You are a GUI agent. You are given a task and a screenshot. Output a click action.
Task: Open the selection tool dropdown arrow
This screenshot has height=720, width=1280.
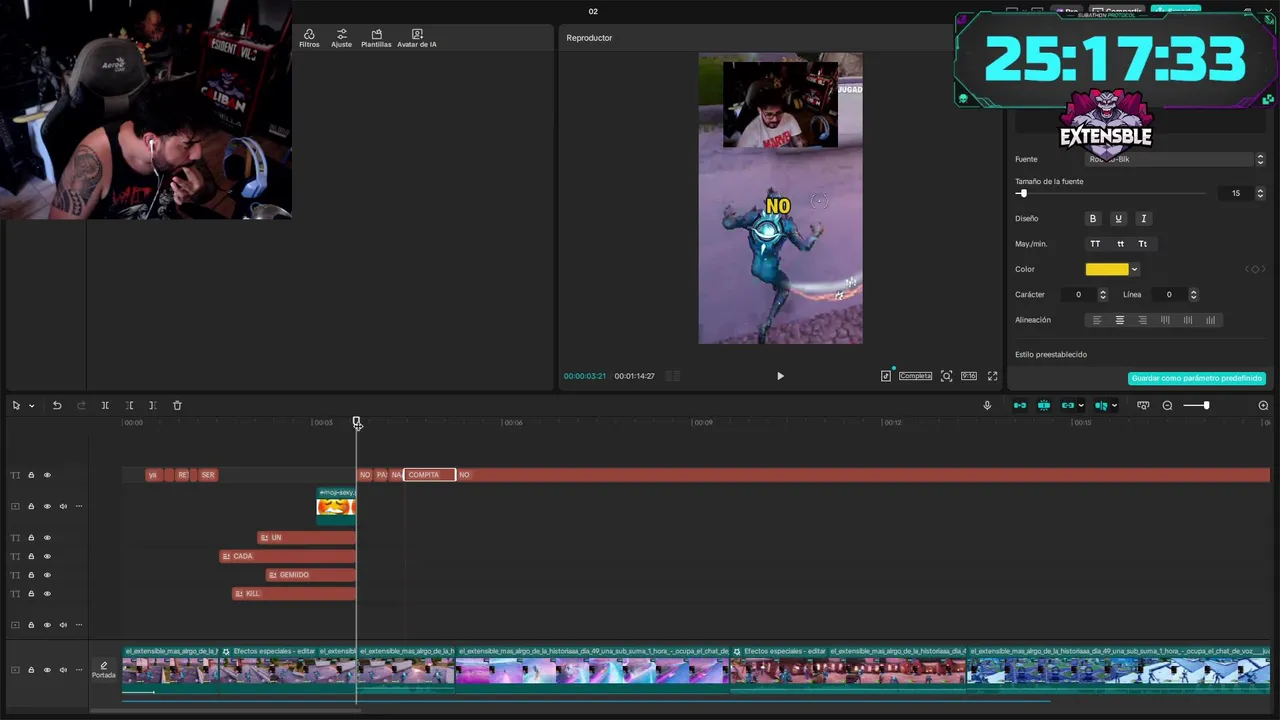point(31,406)
